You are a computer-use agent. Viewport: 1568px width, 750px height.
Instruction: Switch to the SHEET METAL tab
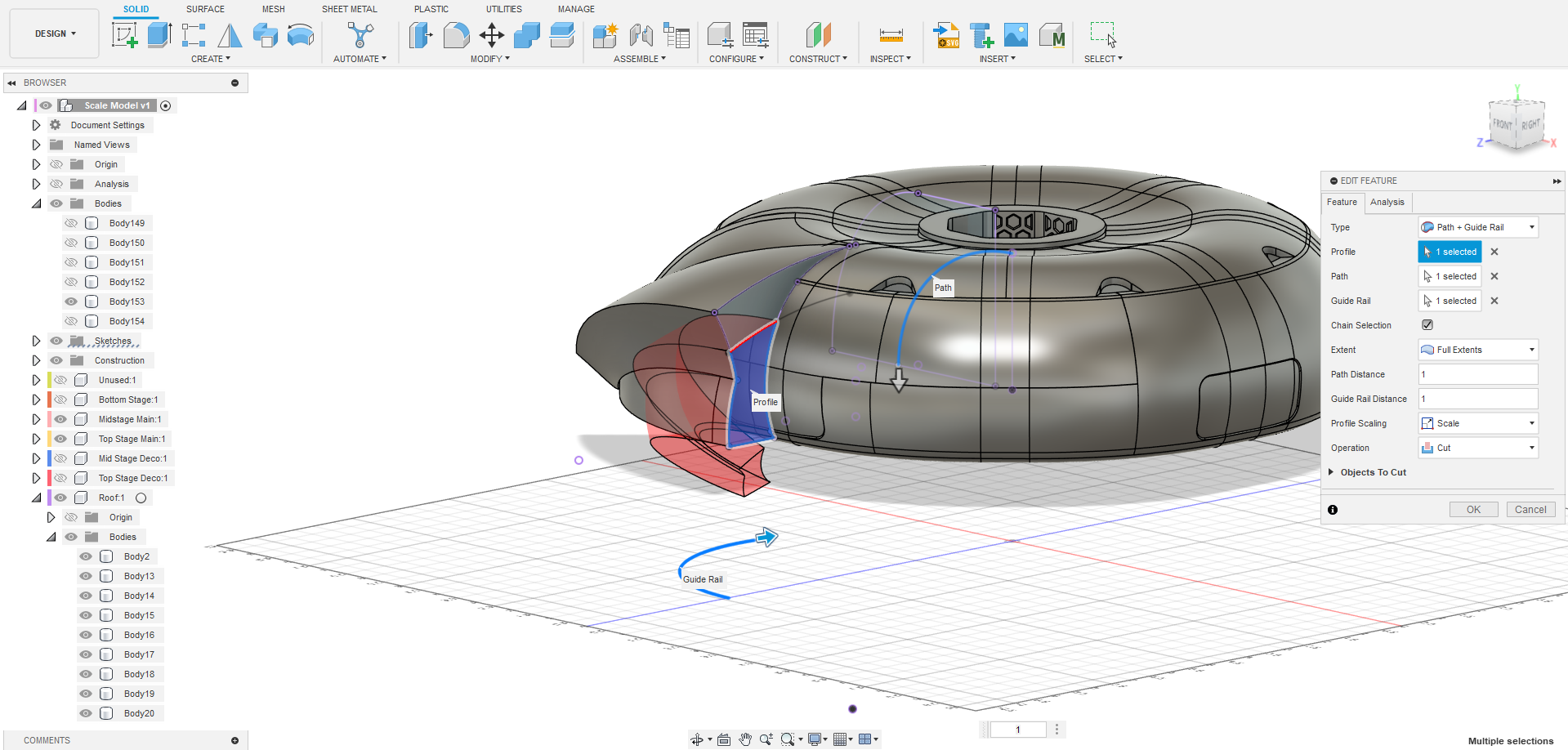click(x=349, y=9)
